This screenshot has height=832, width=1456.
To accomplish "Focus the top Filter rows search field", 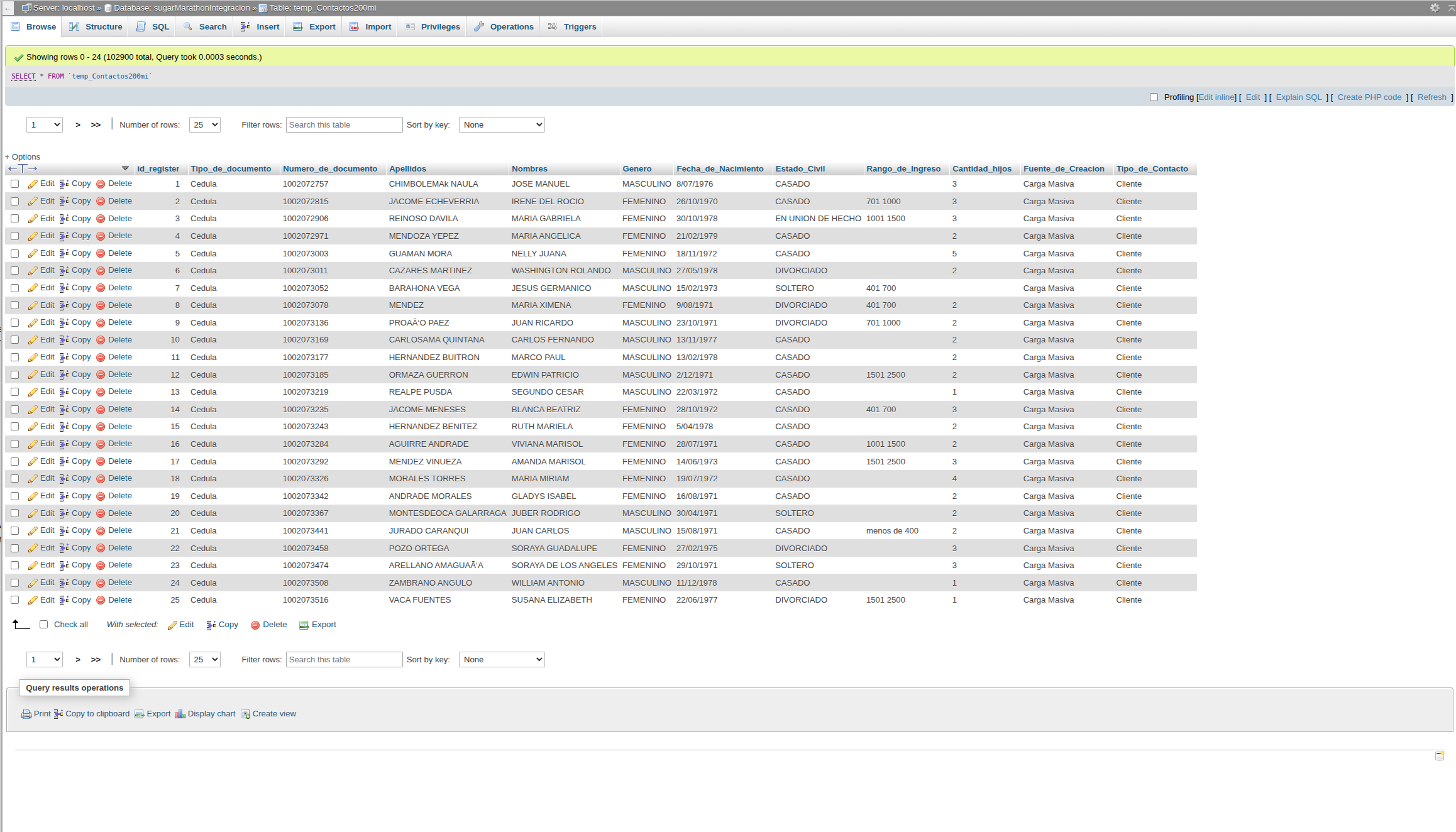I will (x=344, y=125).
